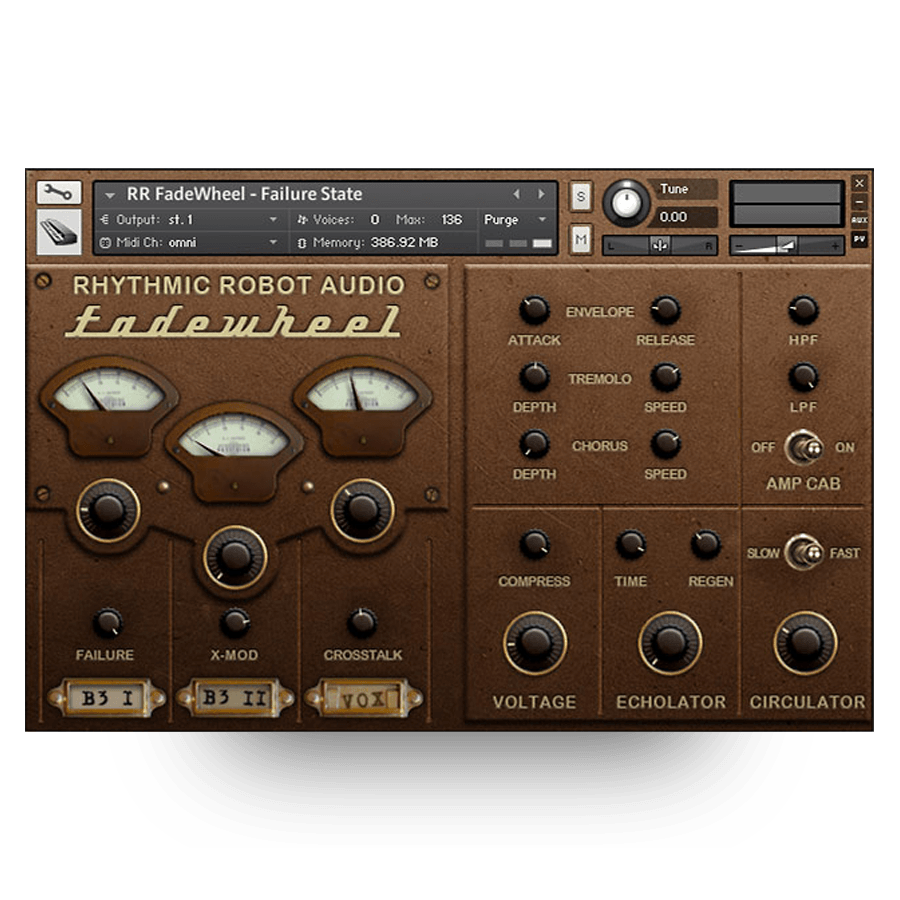Click the X-MOD knob
The image size is (900, 900).
(235, 623)
